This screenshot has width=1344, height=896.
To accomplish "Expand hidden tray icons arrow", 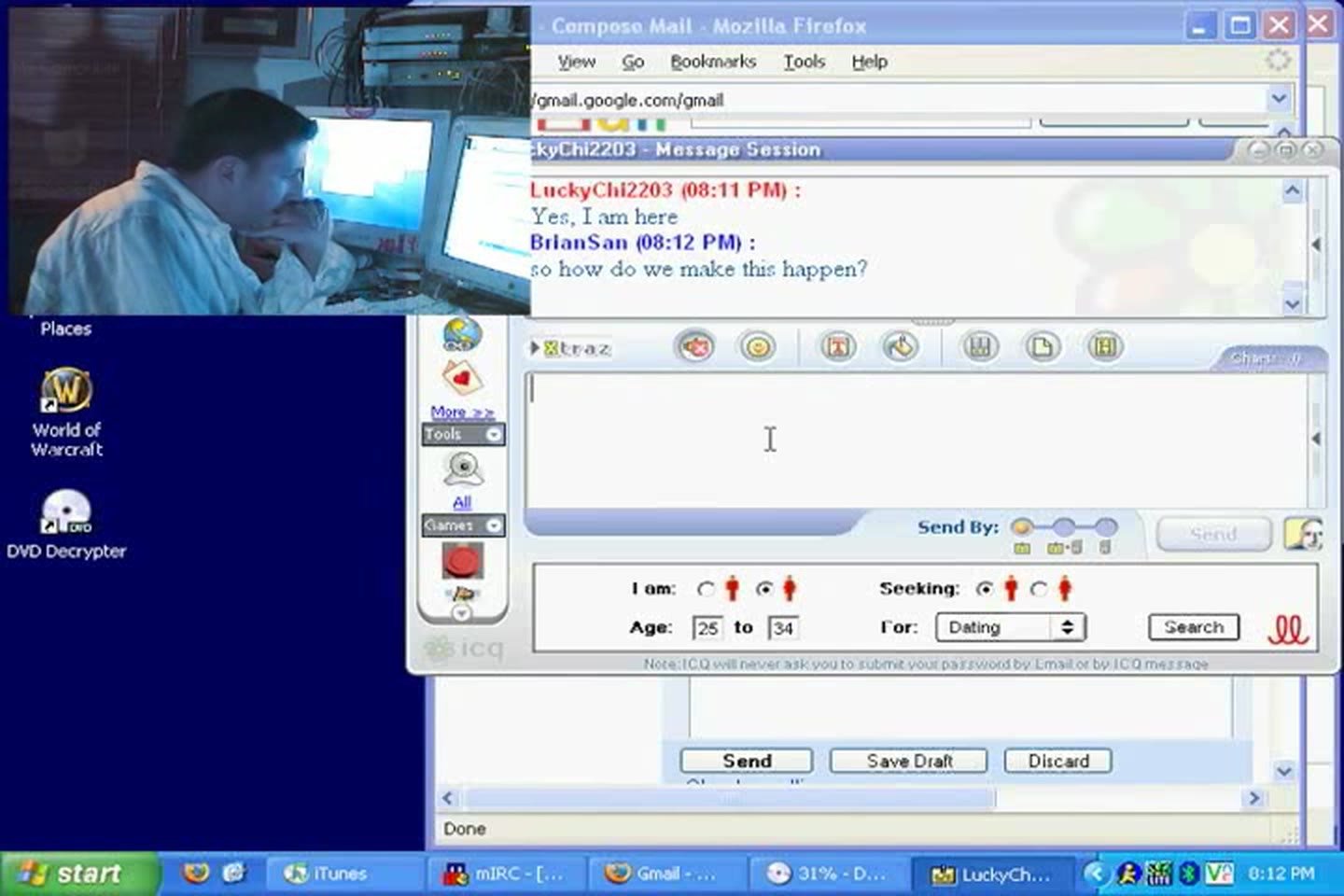I will click(1097, 874).
